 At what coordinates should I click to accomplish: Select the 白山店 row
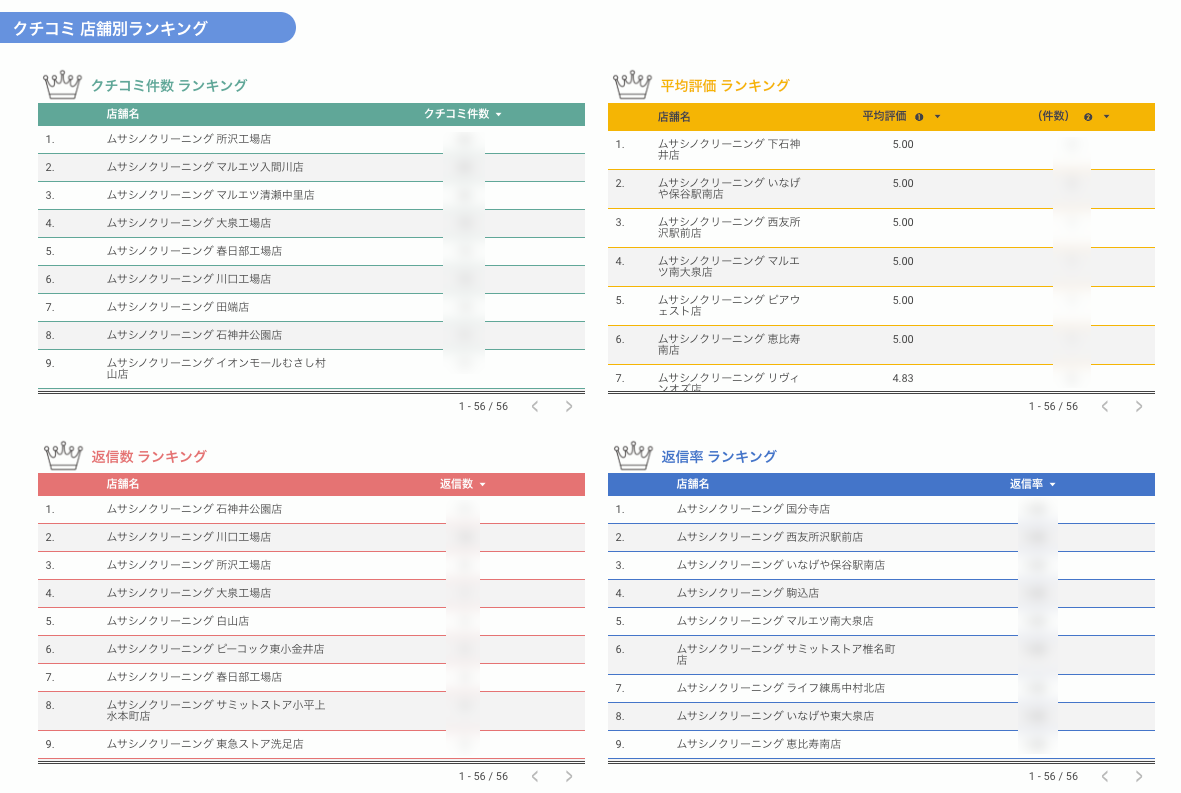[x=311, y=621]
